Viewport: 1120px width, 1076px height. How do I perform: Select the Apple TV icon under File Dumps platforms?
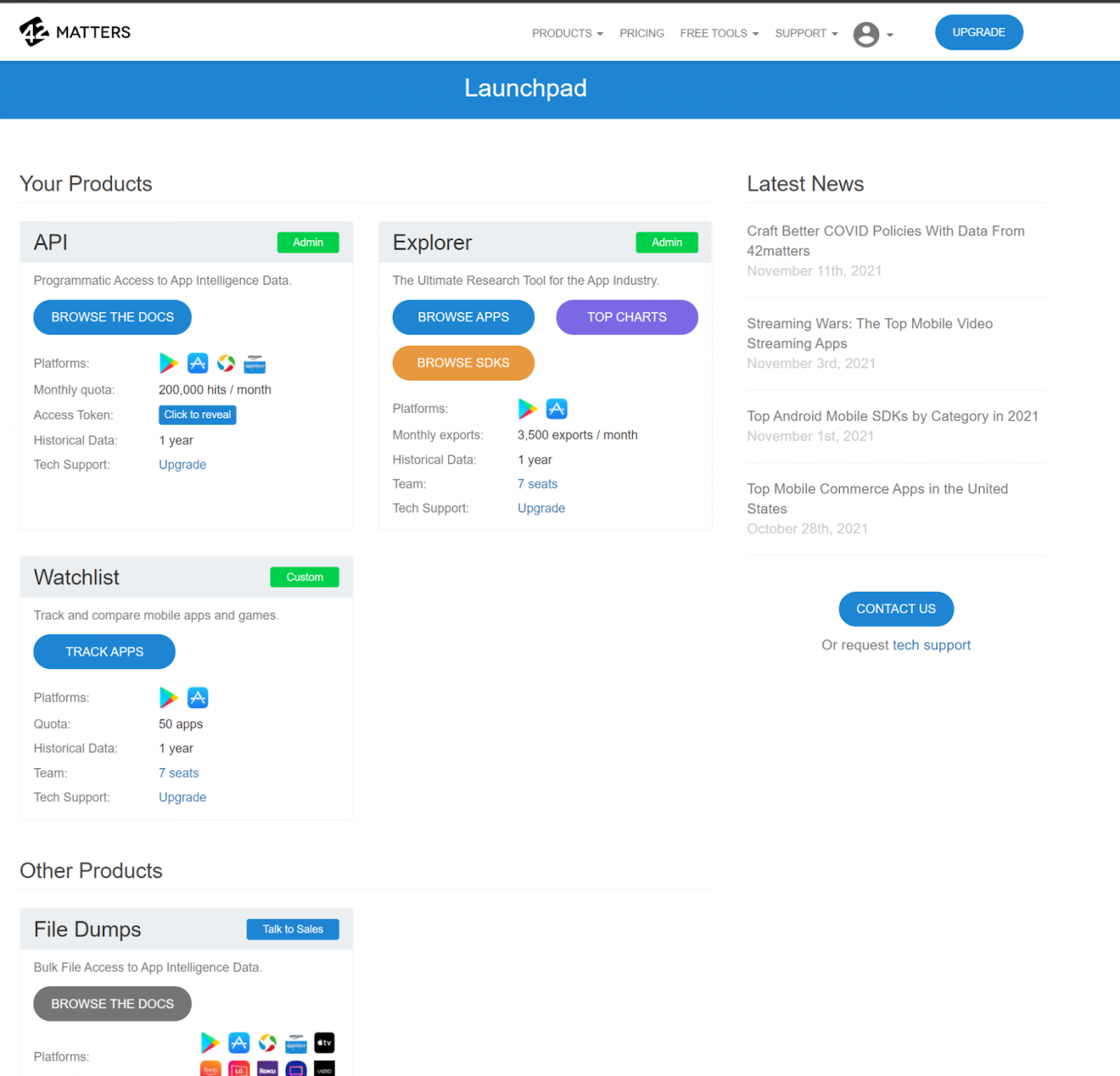tap(324, 1042)
